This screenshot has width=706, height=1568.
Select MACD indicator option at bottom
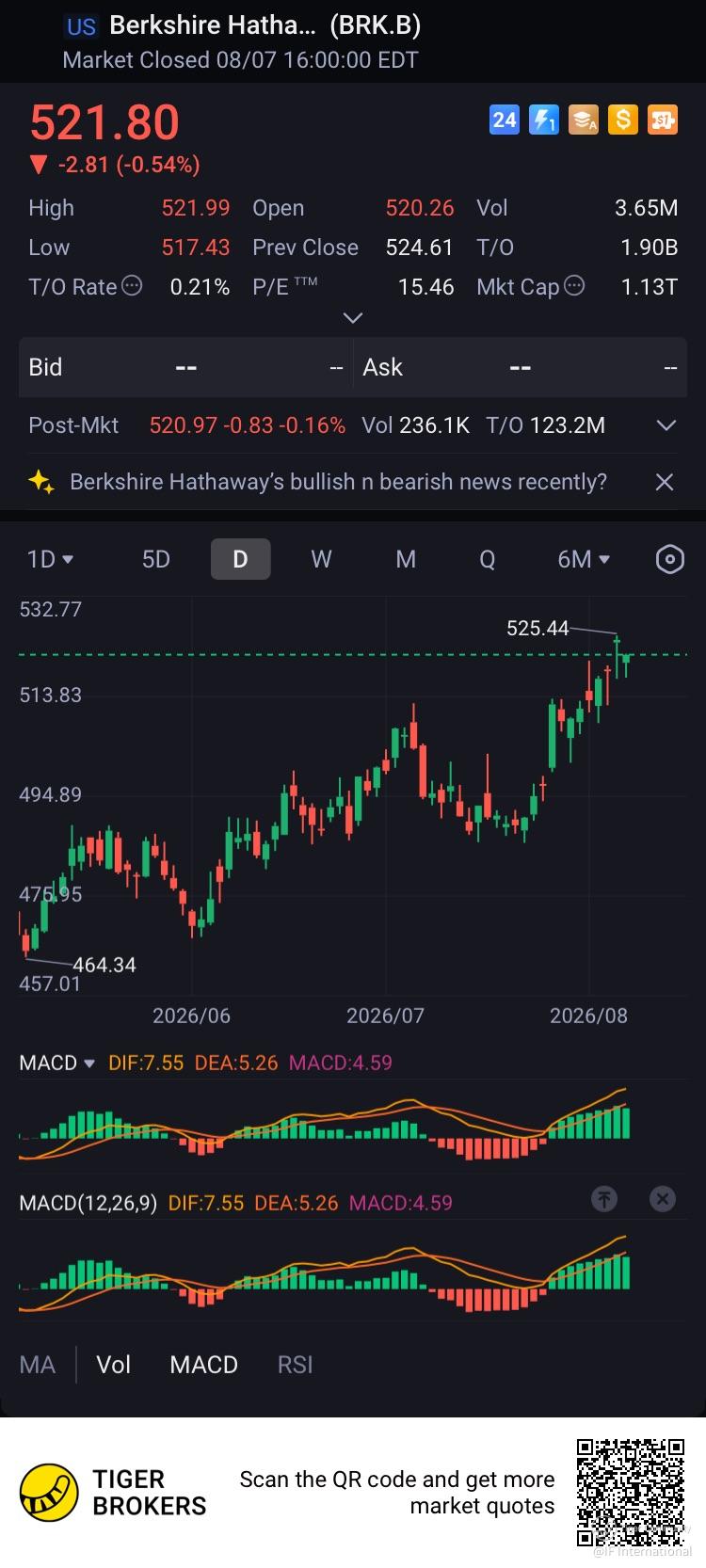point(203,1365)
